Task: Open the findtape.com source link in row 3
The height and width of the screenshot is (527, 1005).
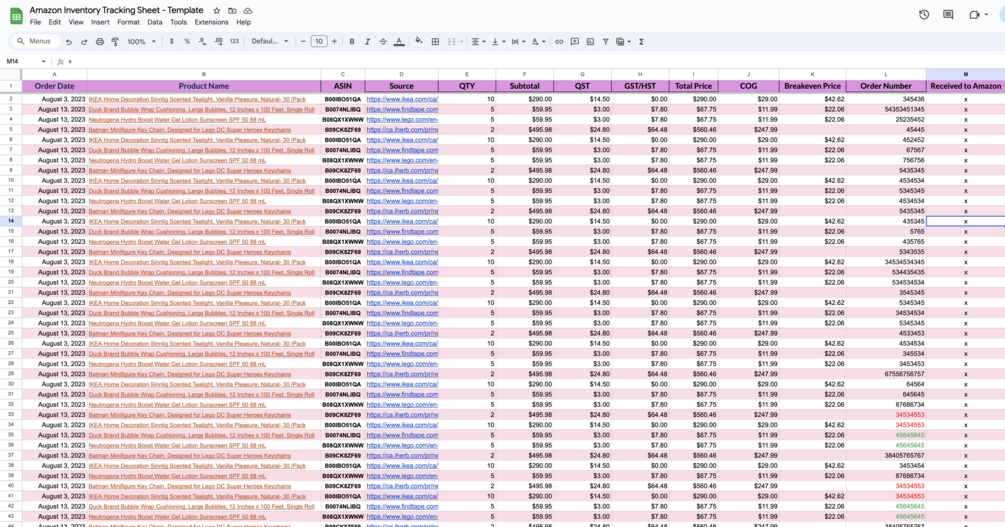Action: [x=402, y=110]
